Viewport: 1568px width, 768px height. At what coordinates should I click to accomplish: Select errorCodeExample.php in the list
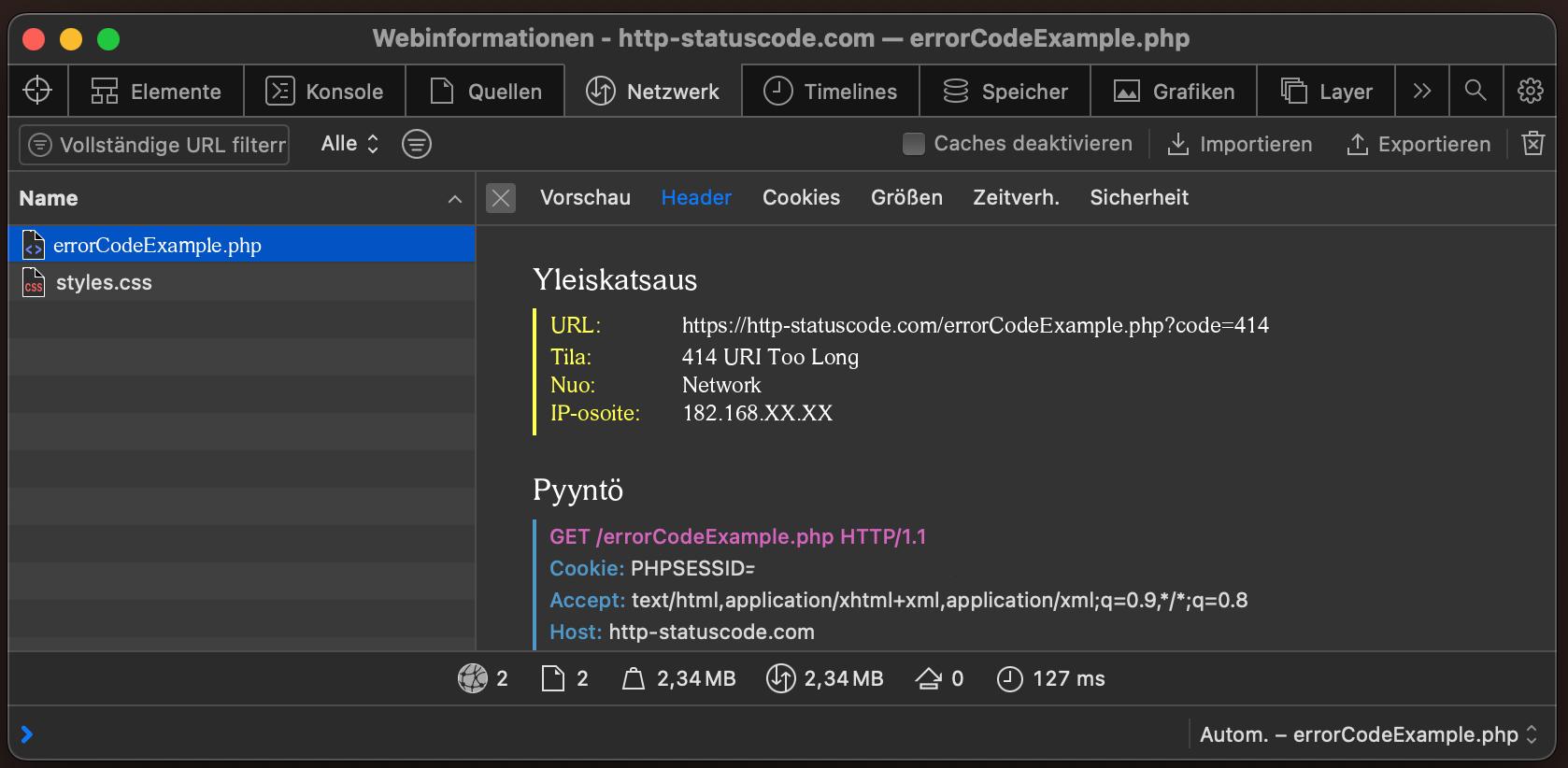[242, 245]
